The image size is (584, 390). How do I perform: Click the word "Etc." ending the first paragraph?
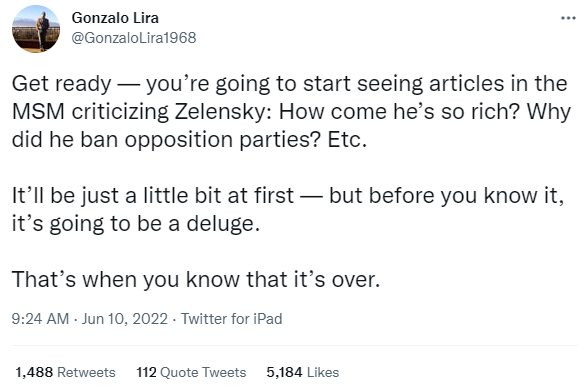click(x=347, y=140)
